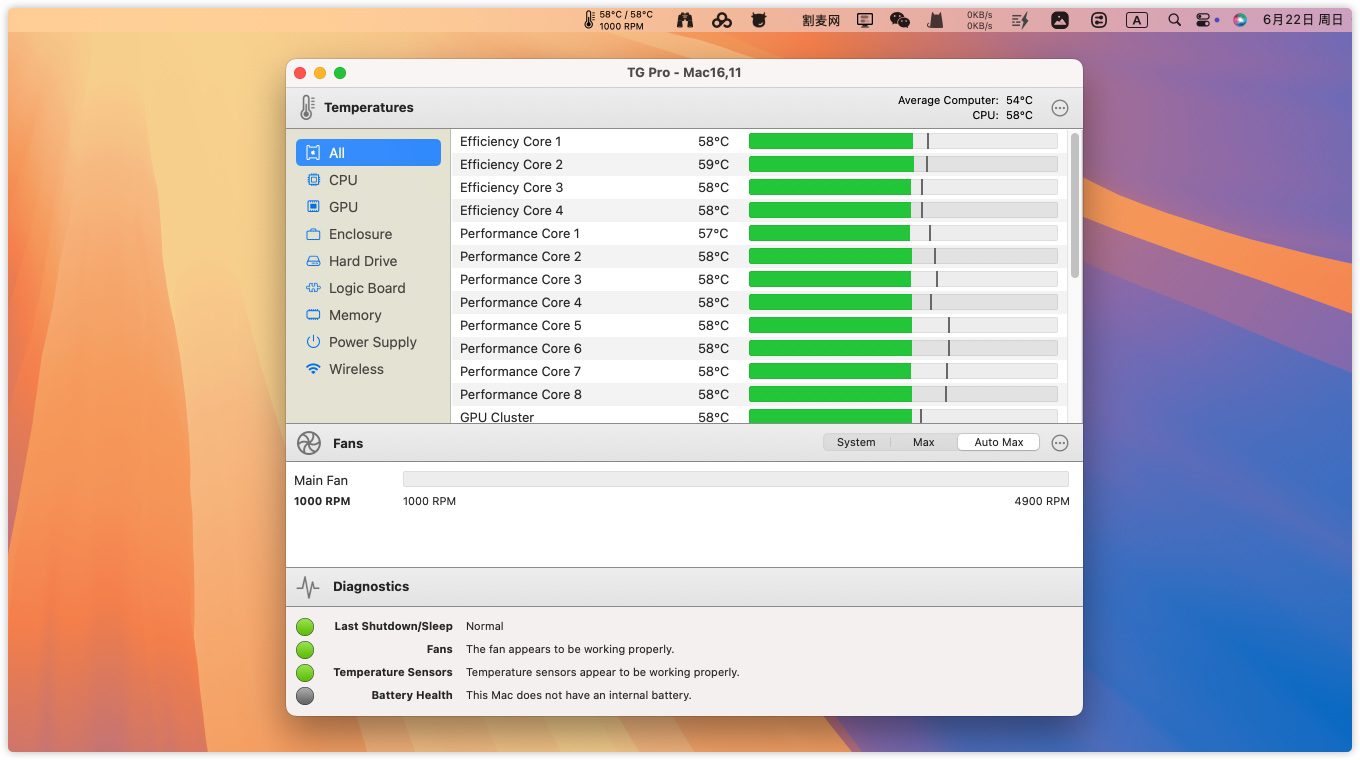Click the lightning list menu bar icon
This screenshot has width=1360, height=760.
pyautogui.click(x=1020, y=20)
